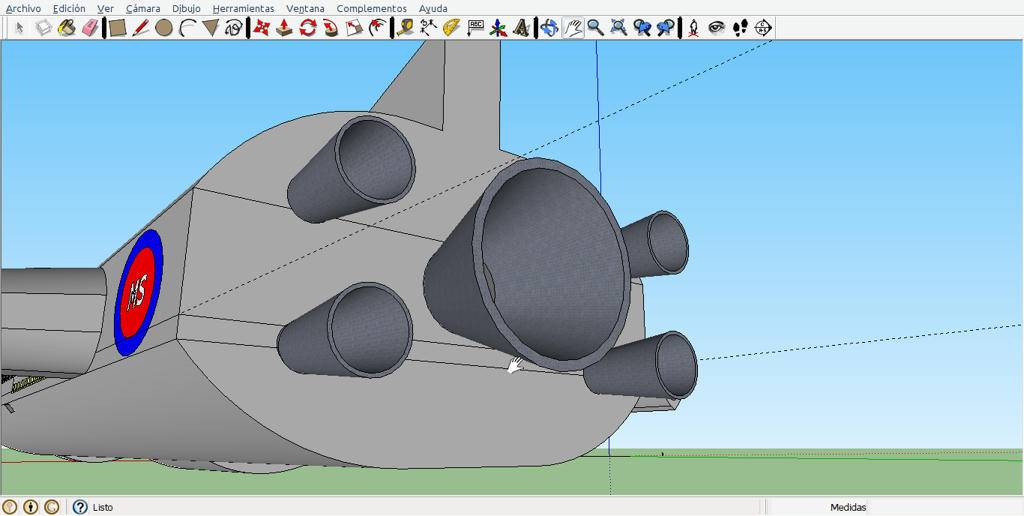Choose the Rectangle drawing tool

coord(118,27)
